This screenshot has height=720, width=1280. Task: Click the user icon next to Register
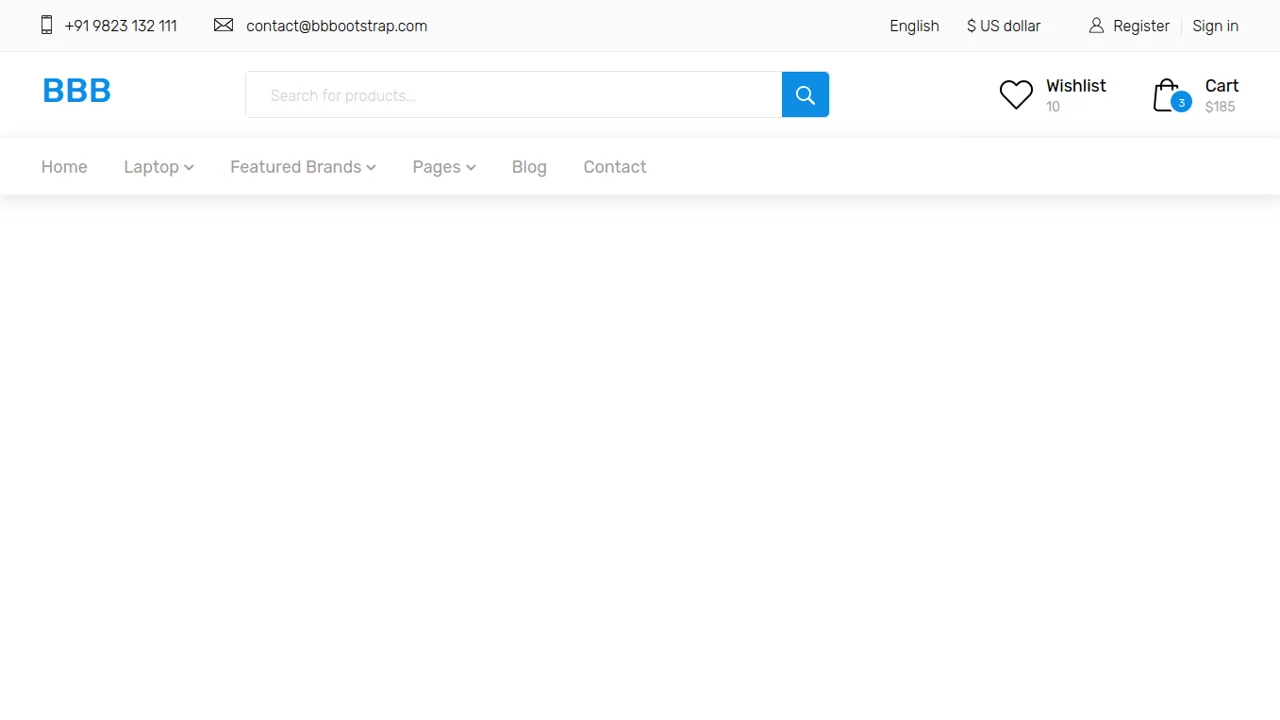[1096, 26]
